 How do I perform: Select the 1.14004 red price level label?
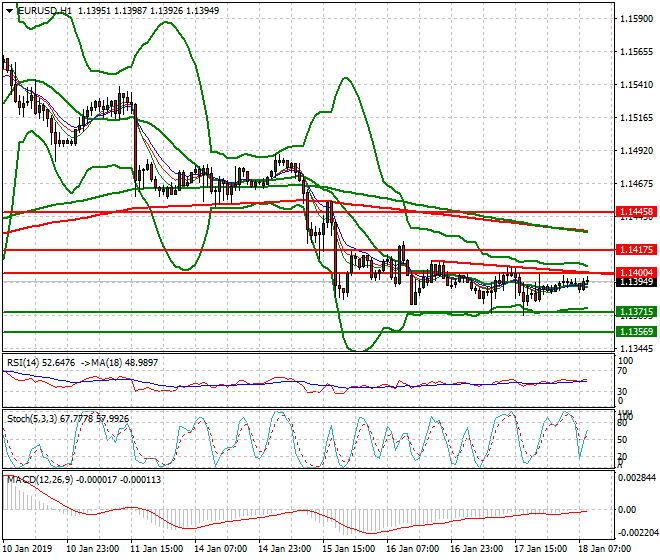click(x=636, y=272)
